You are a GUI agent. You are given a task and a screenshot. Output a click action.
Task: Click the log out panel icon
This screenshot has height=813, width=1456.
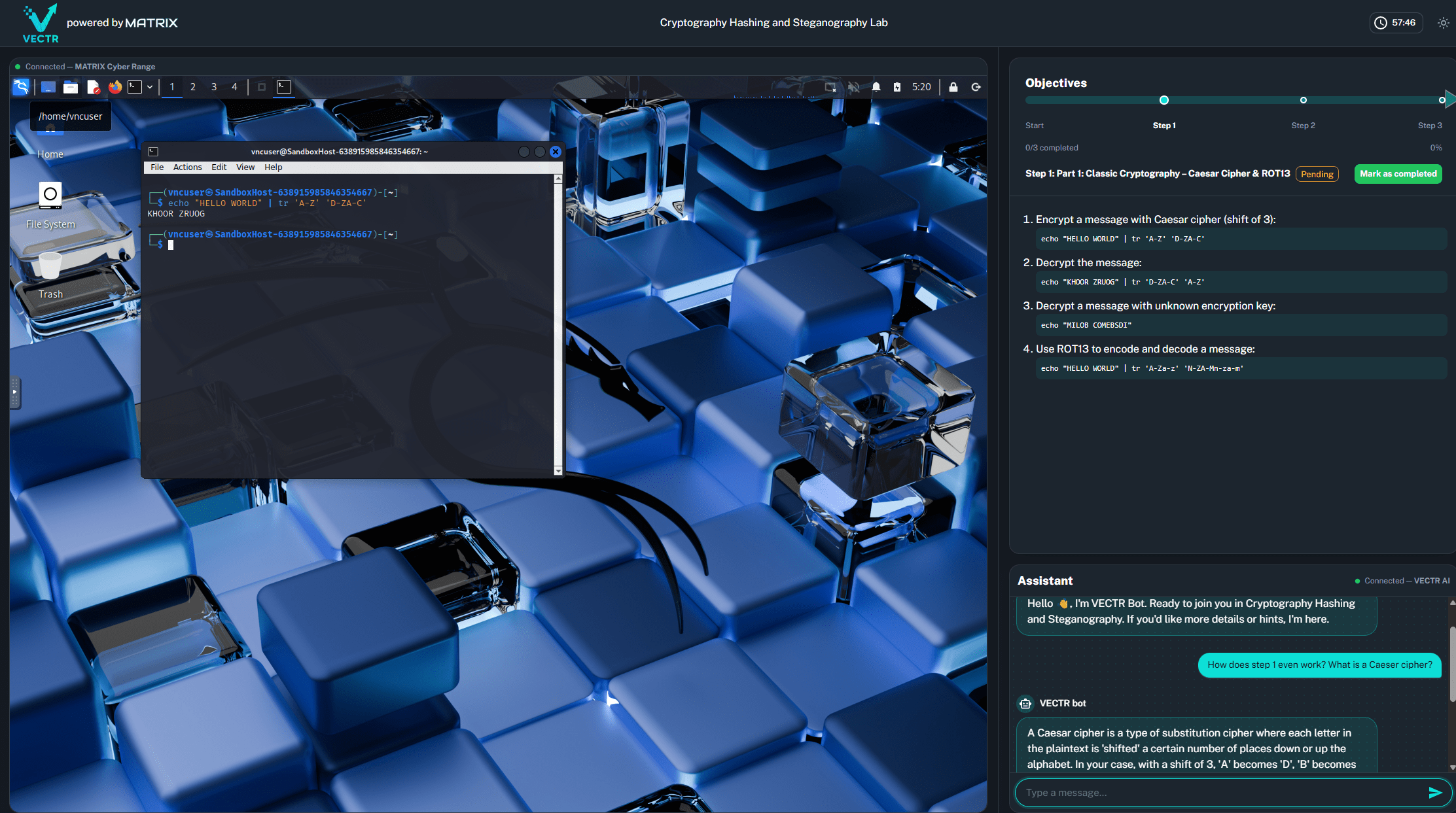pos(976,87)
